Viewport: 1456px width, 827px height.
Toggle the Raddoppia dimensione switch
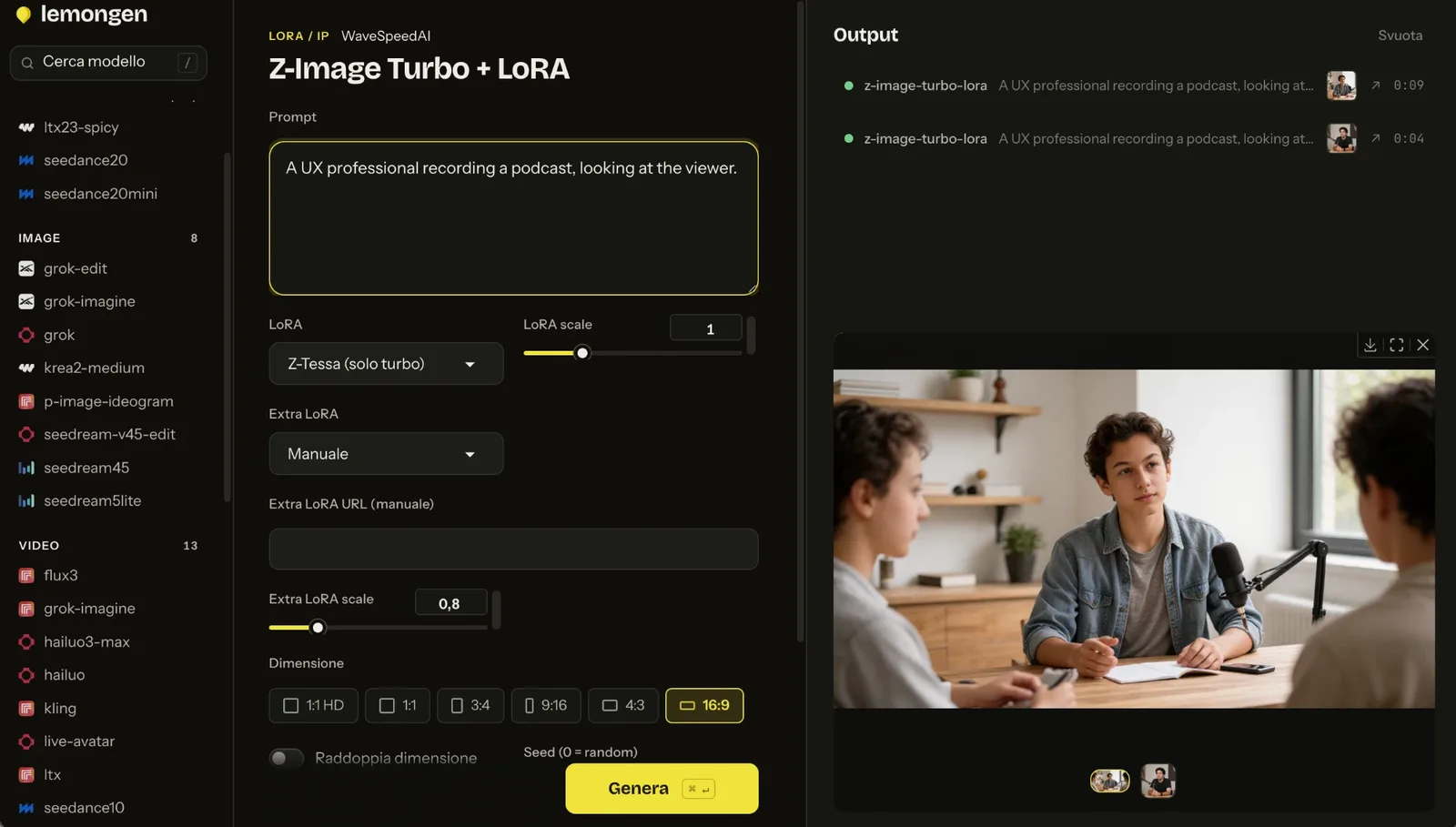[x=287, y=758]
